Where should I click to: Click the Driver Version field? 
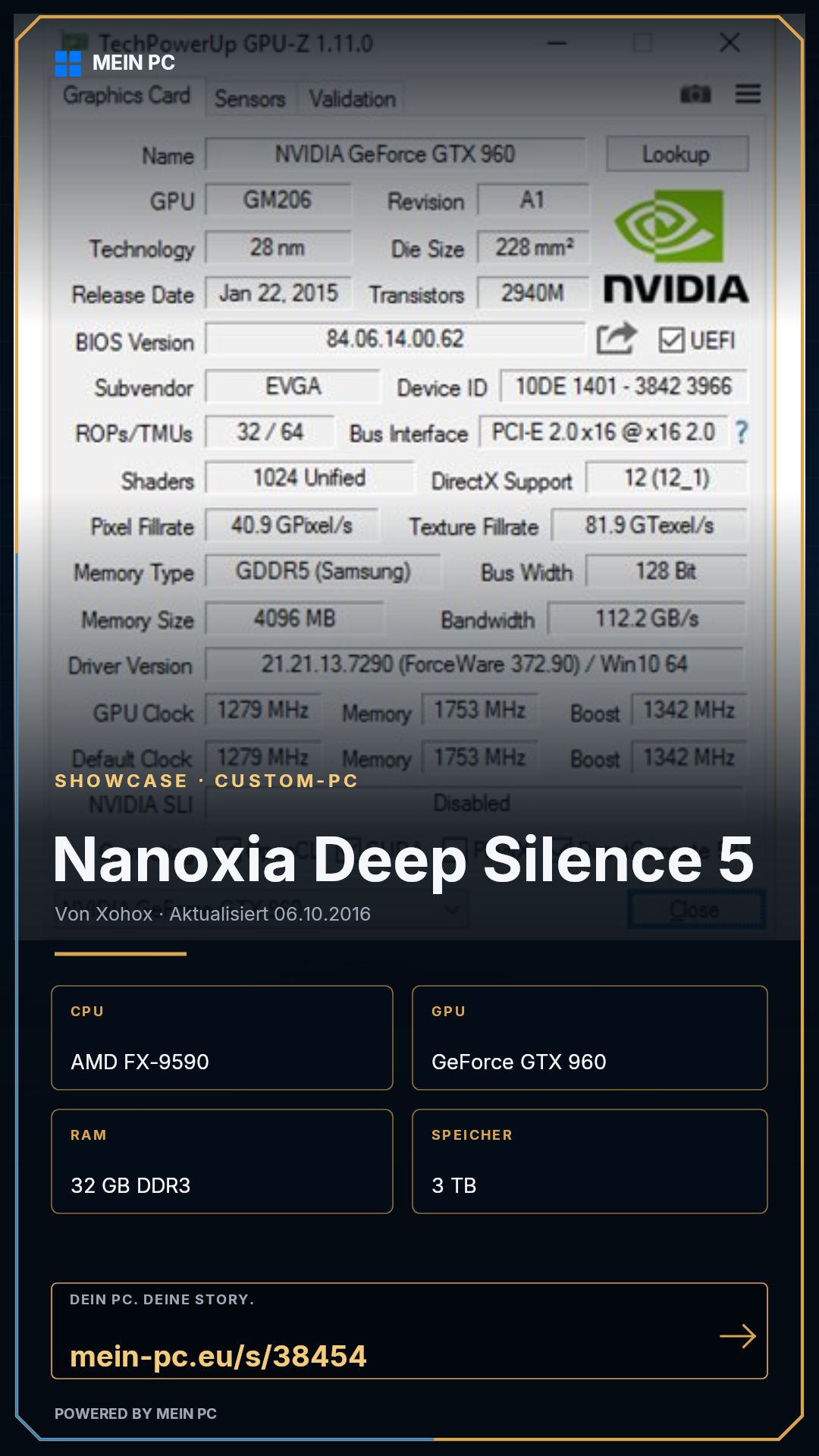pos(475,664)
